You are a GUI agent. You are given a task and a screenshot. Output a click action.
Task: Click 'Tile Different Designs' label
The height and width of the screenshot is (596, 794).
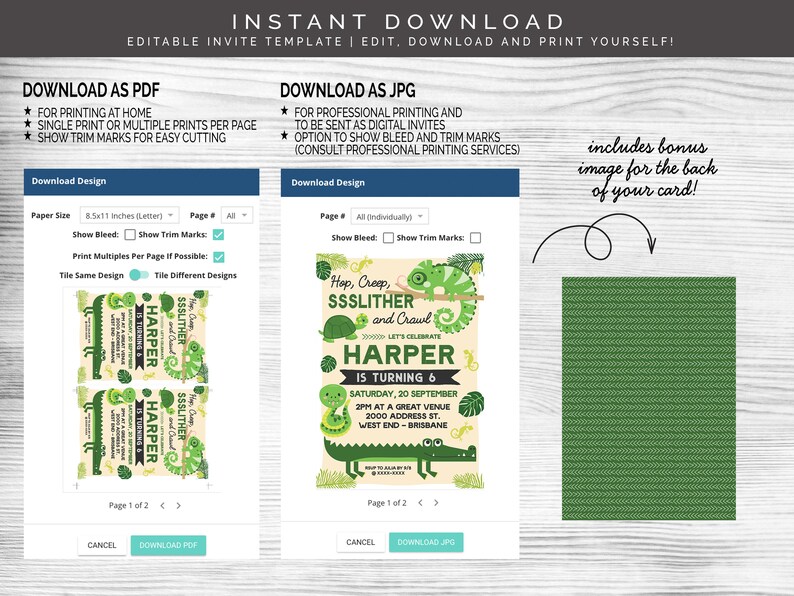pyautogui.click(x=195, y=275)
